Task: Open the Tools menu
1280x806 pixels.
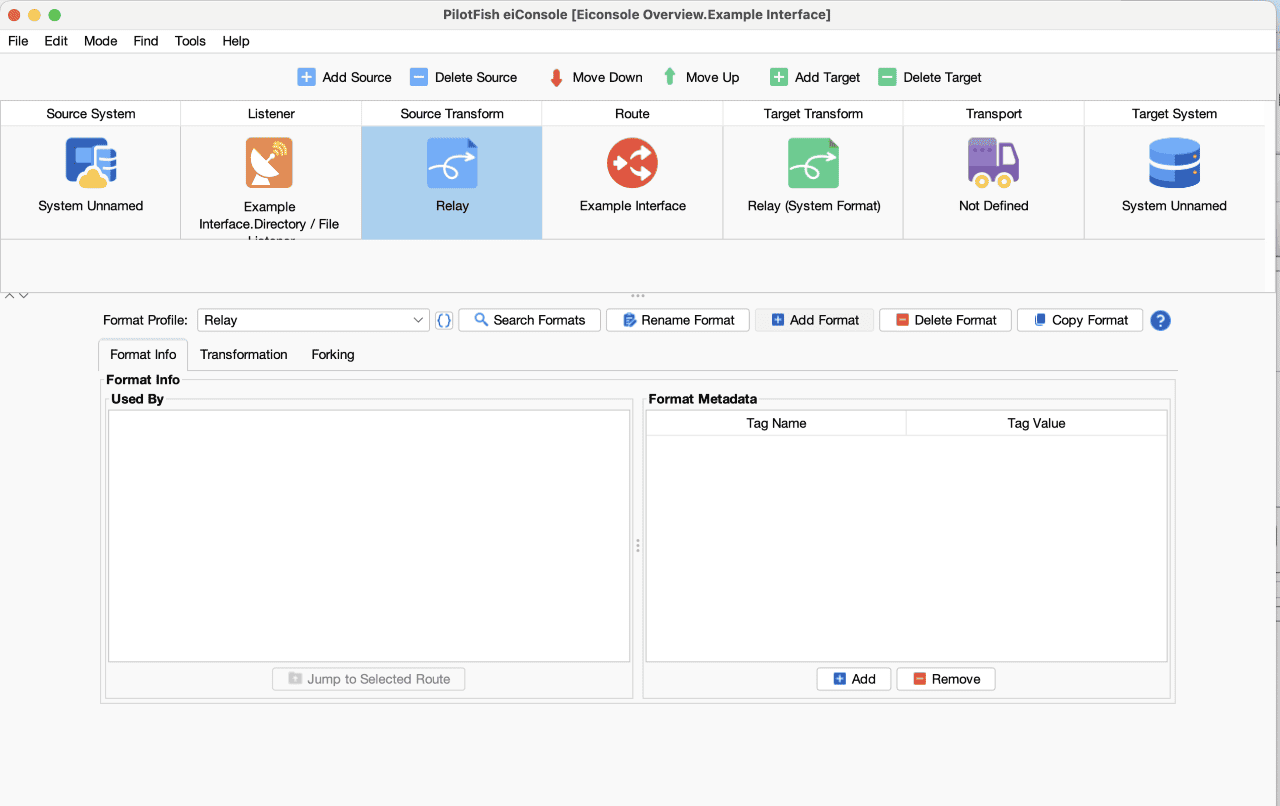Action: pos(190,41)
